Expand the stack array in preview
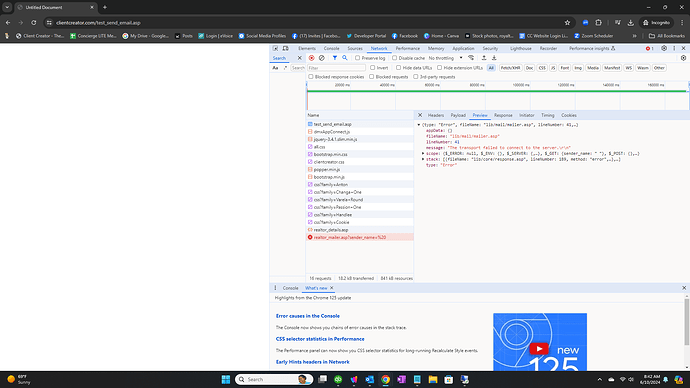 coord(423,159)
